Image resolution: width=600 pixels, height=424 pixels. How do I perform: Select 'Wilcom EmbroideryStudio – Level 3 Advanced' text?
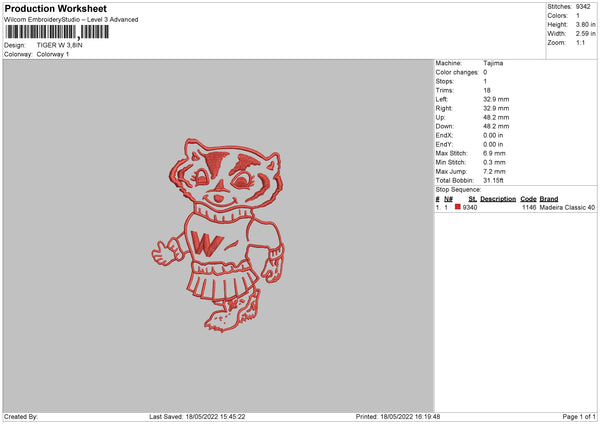[x=71, y=20]
